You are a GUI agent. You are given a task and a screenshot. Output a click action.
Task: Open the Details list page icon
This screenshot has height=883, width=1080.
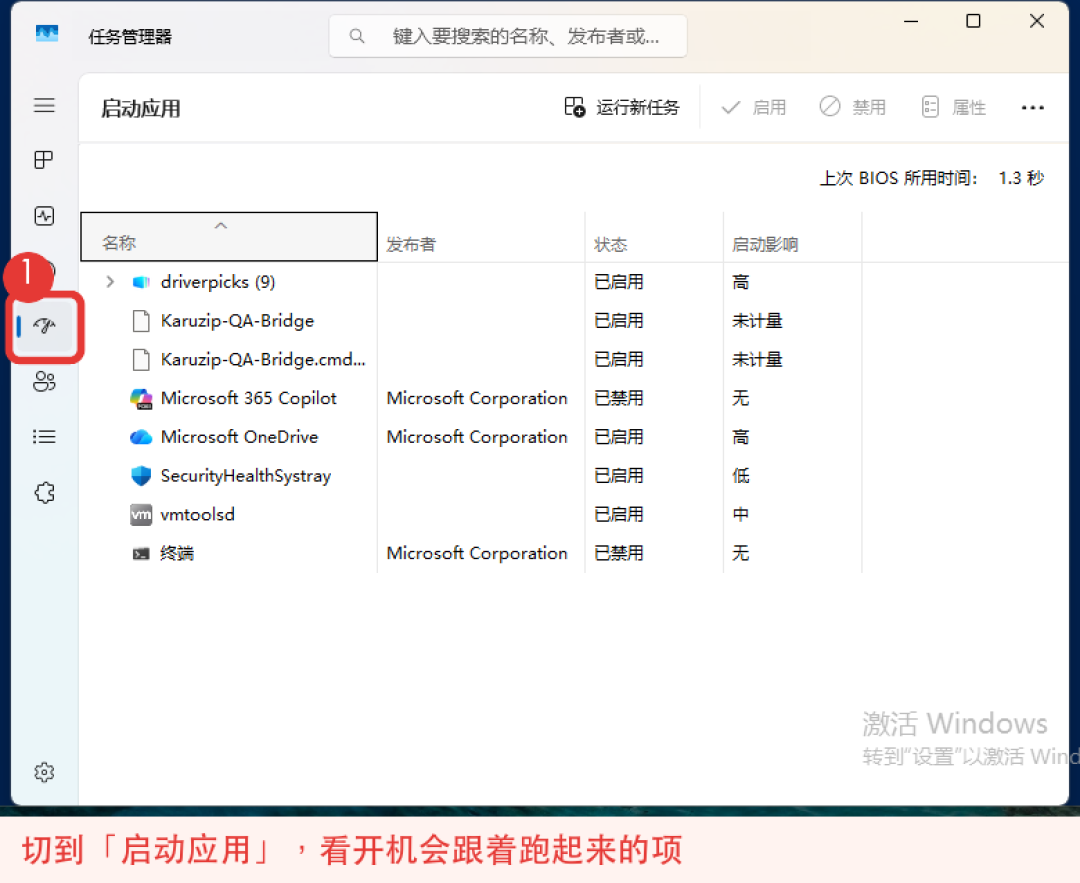click(x=44, y=437)
